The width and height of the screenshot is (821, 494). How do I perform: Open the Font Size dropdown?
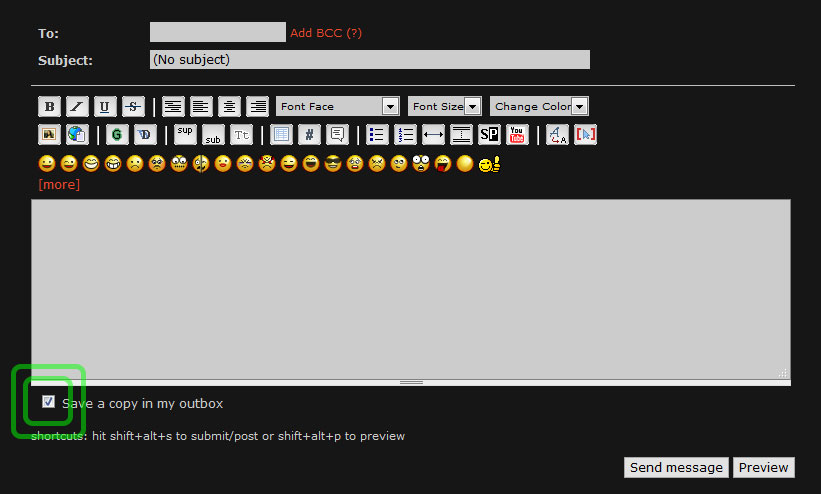tap(445, 106)
